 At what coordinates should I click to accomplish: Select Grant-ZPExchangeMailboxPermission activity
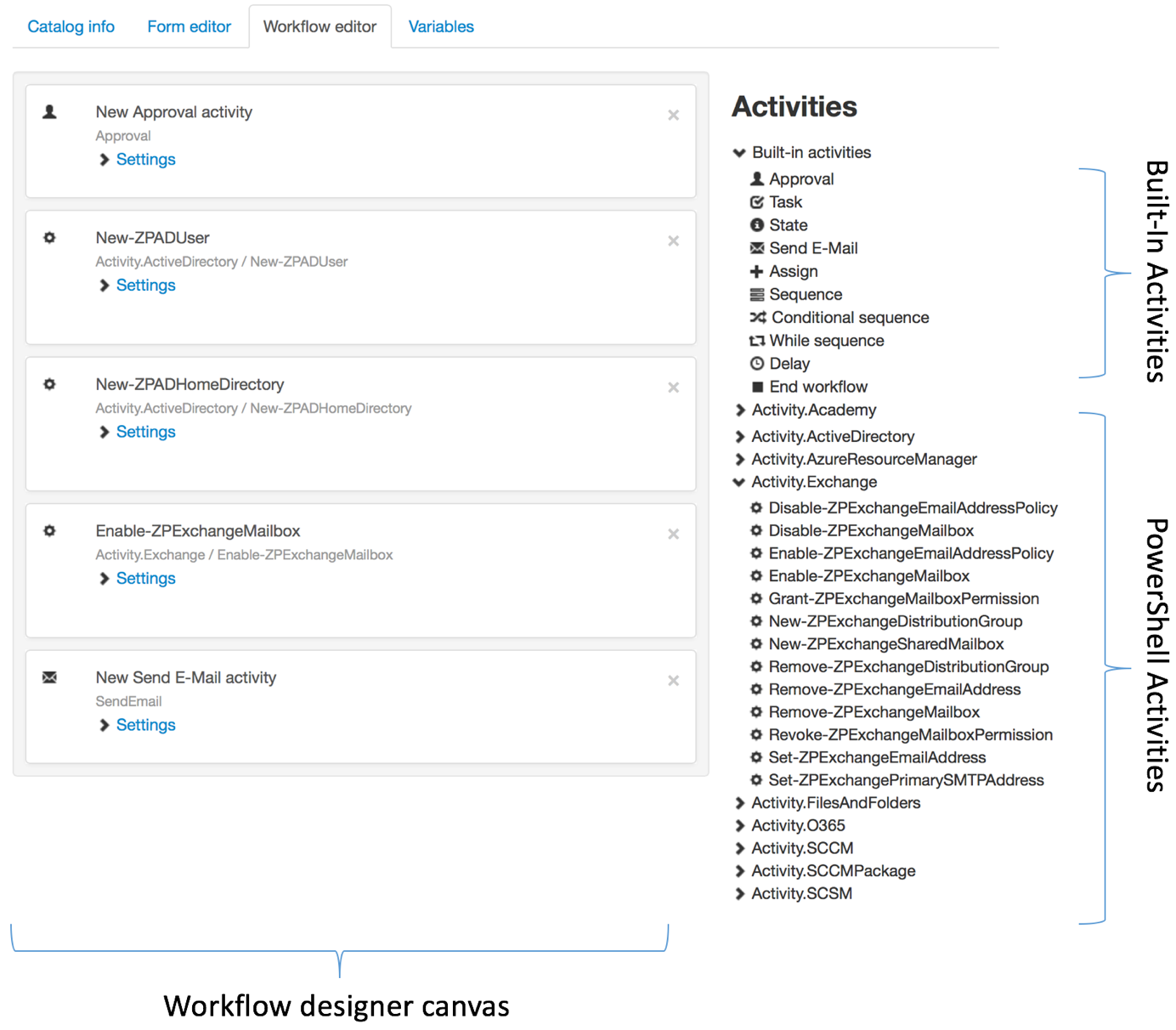(x=903, y=599)
